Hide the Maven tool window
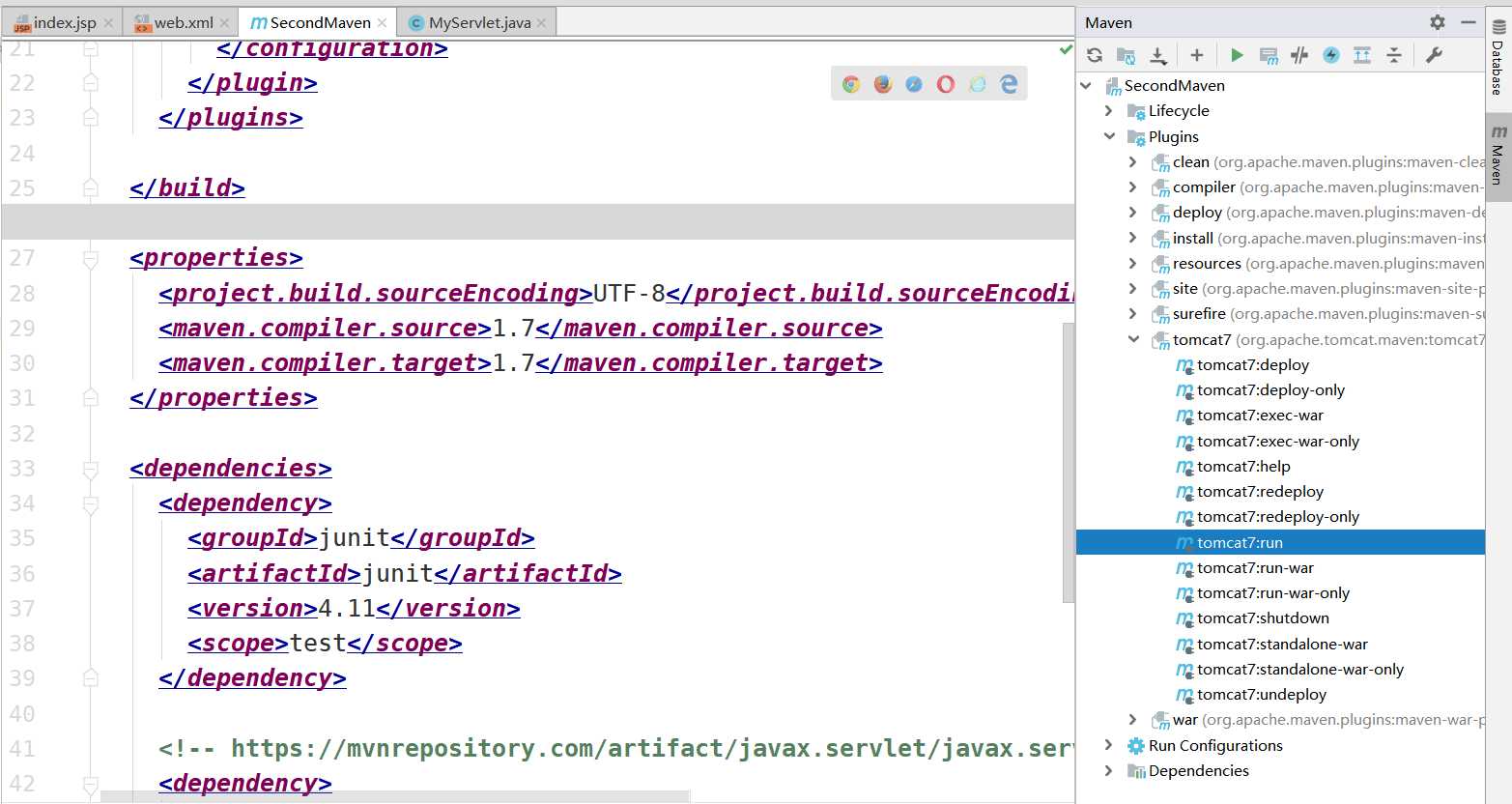Screen dimensions: 1512x804 pyautogui.click(x=1469, y=22)
